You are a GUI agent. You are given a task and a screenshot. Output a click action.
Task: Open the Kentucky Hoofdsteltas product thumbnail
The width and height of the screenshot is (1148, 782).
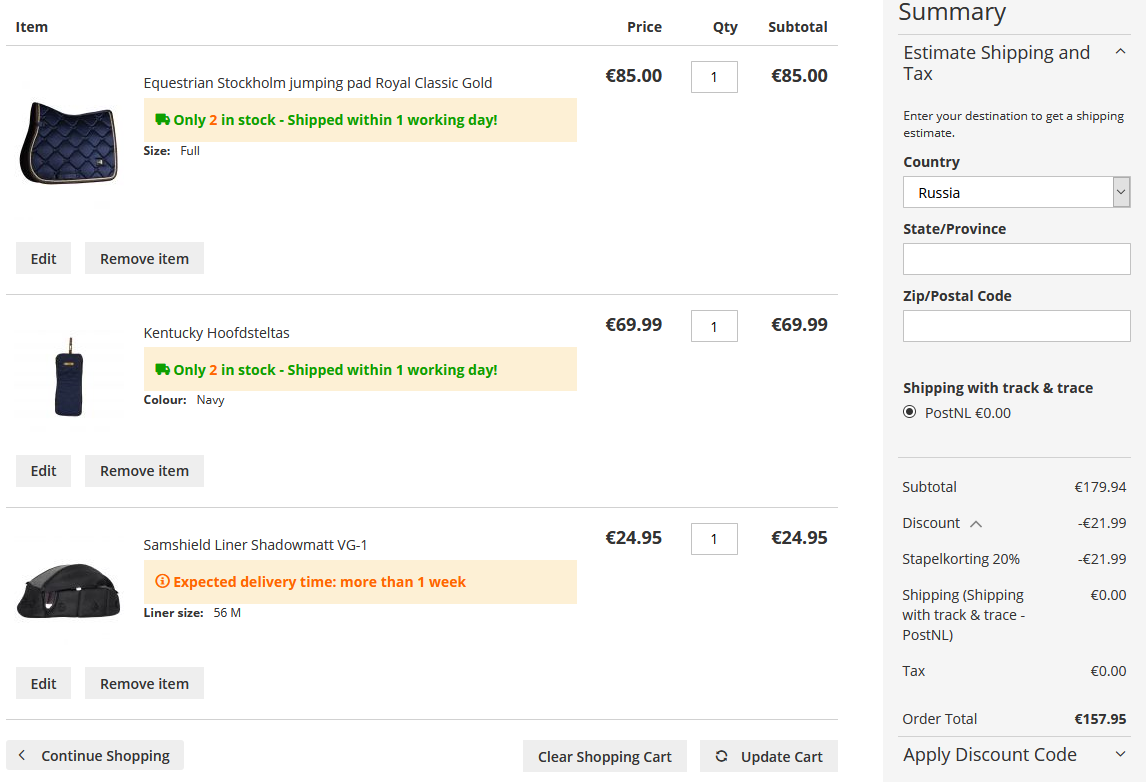coord(70,377)
